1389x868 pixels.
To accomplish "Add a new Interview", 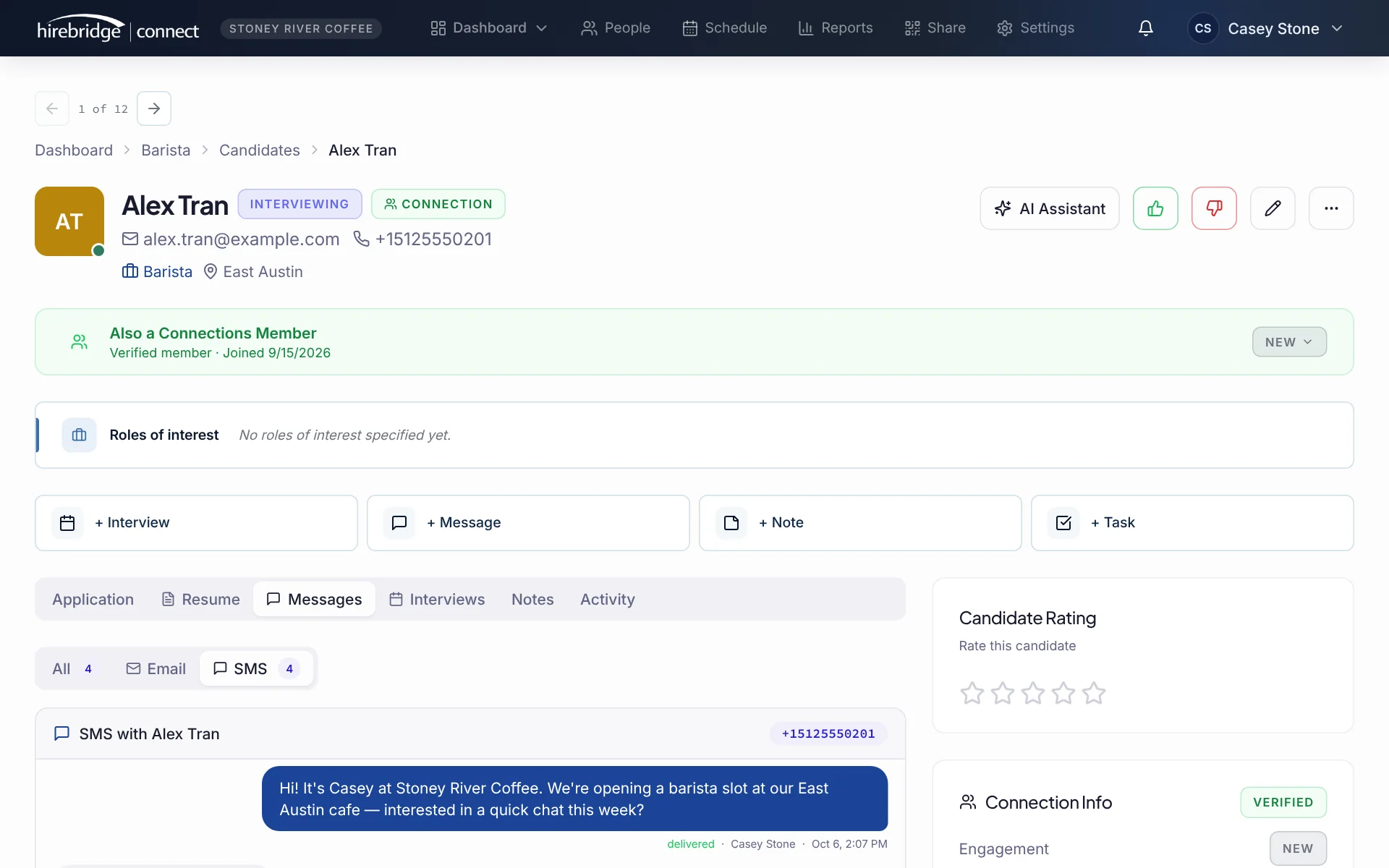I will click(196, 522).
